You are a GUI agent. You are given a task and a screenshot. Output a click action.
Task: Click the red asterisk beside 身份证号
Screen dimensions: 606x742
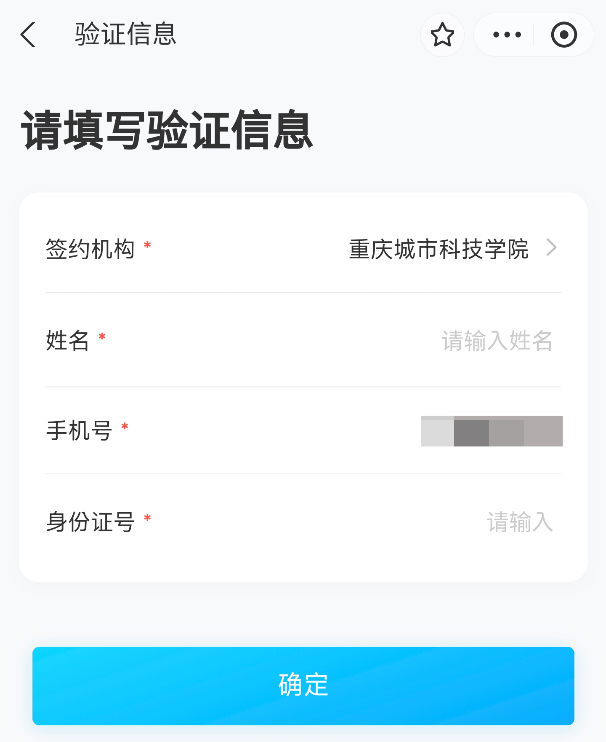tap(147, 518)
